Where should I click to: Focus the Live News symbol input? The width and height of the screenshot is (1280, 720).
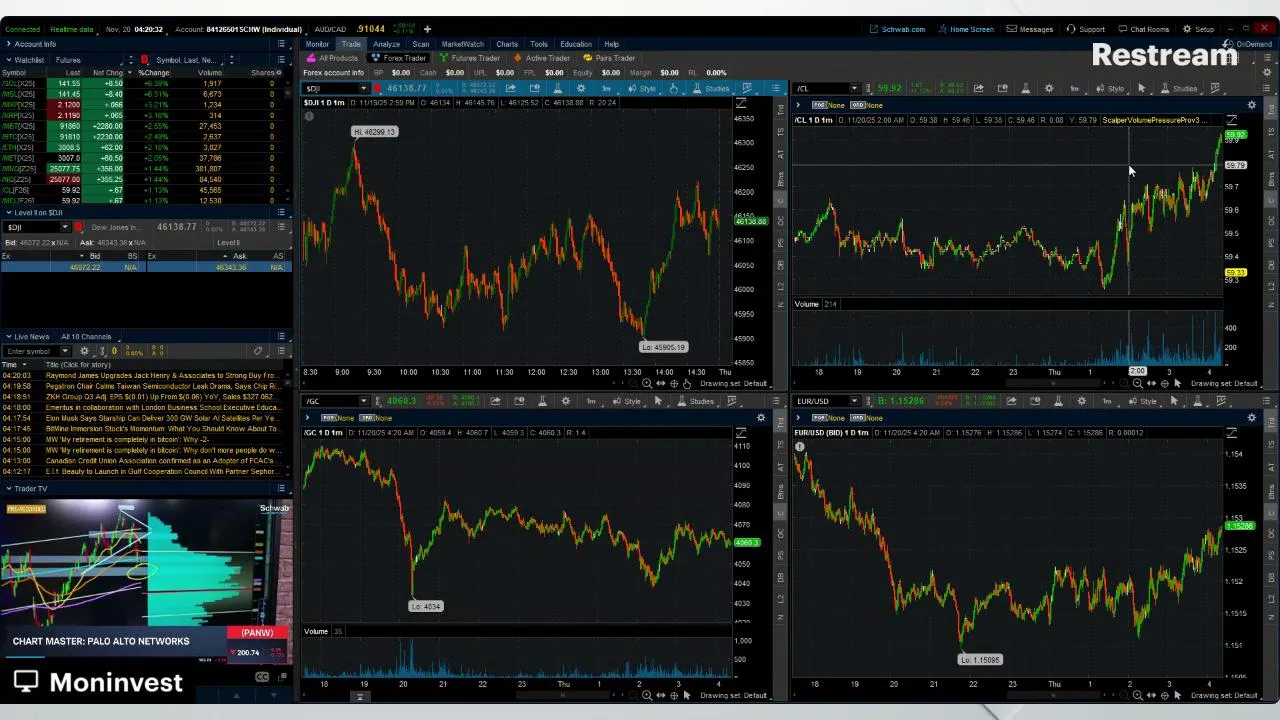[33, 351]
